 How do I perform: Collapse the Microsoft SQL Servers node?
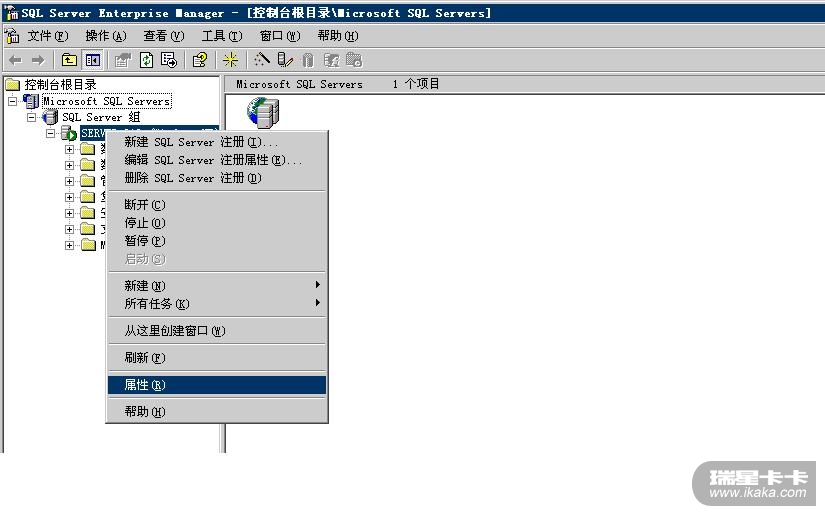coord(13,101)
